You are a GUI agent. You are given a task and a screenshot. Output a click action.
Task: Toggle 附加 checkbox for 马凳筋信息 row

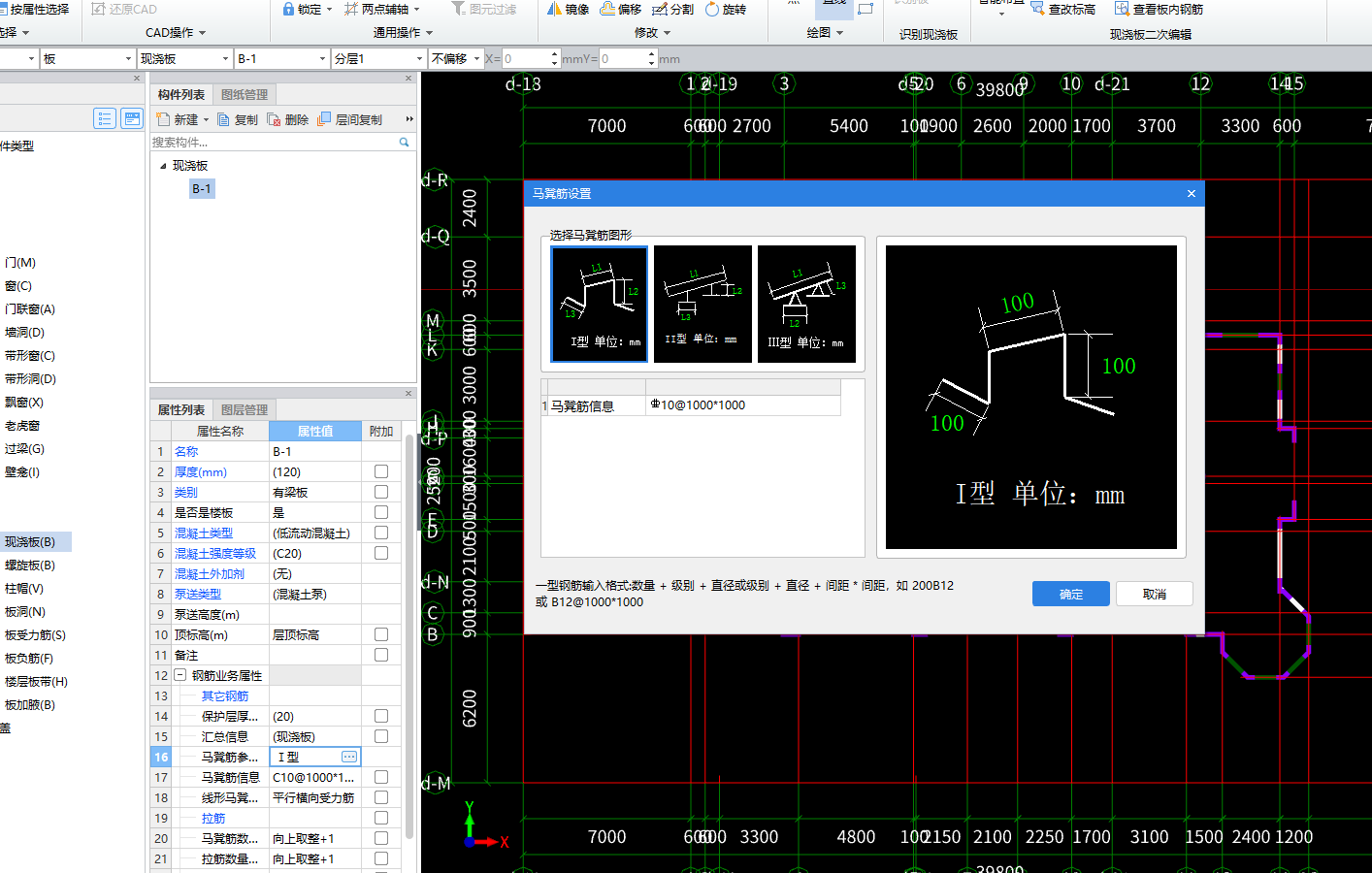pyautogui.click(x=381, y=777)
